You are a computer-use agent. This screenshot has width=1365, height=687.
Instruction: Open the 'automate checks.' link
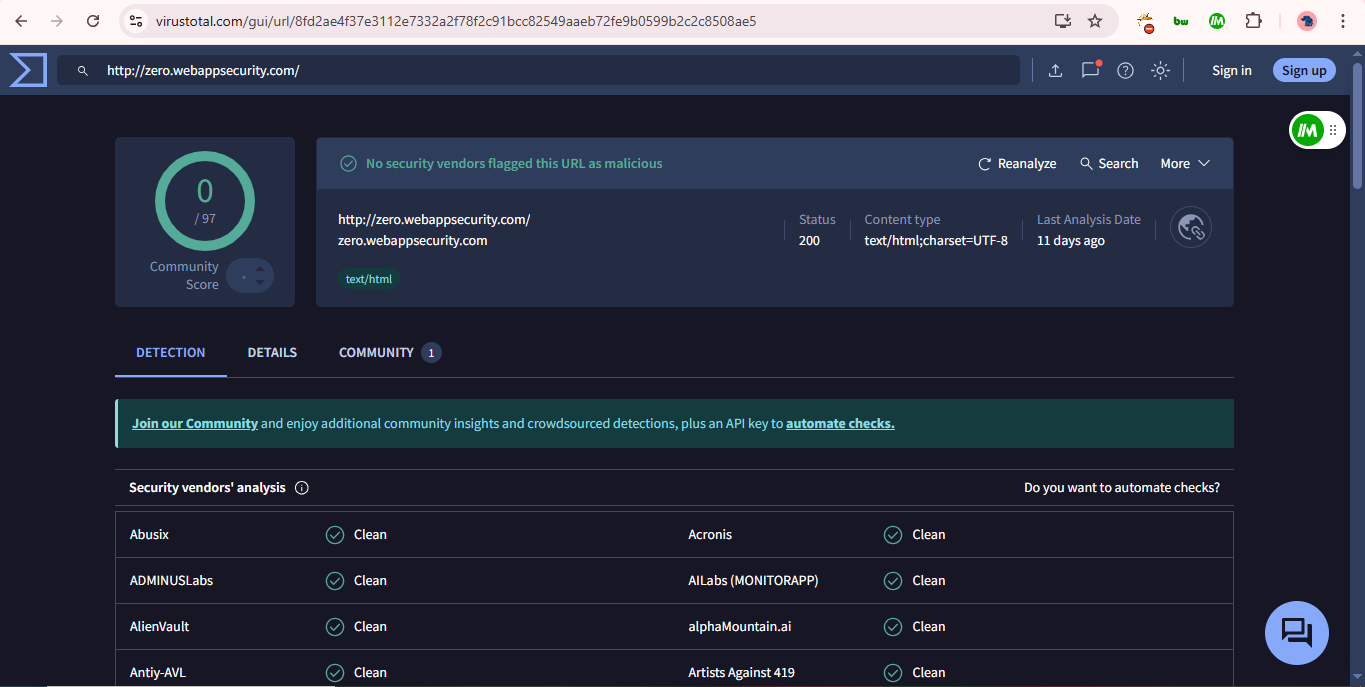(x=840, y=423)
